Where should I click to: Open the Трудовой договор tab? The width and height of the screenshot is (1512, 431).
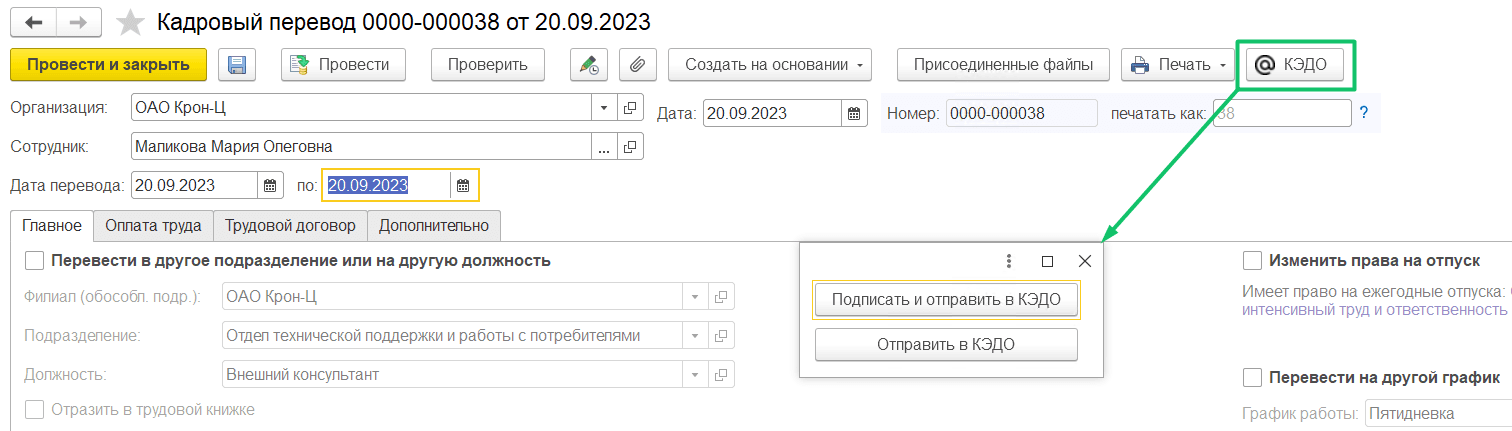290,225
